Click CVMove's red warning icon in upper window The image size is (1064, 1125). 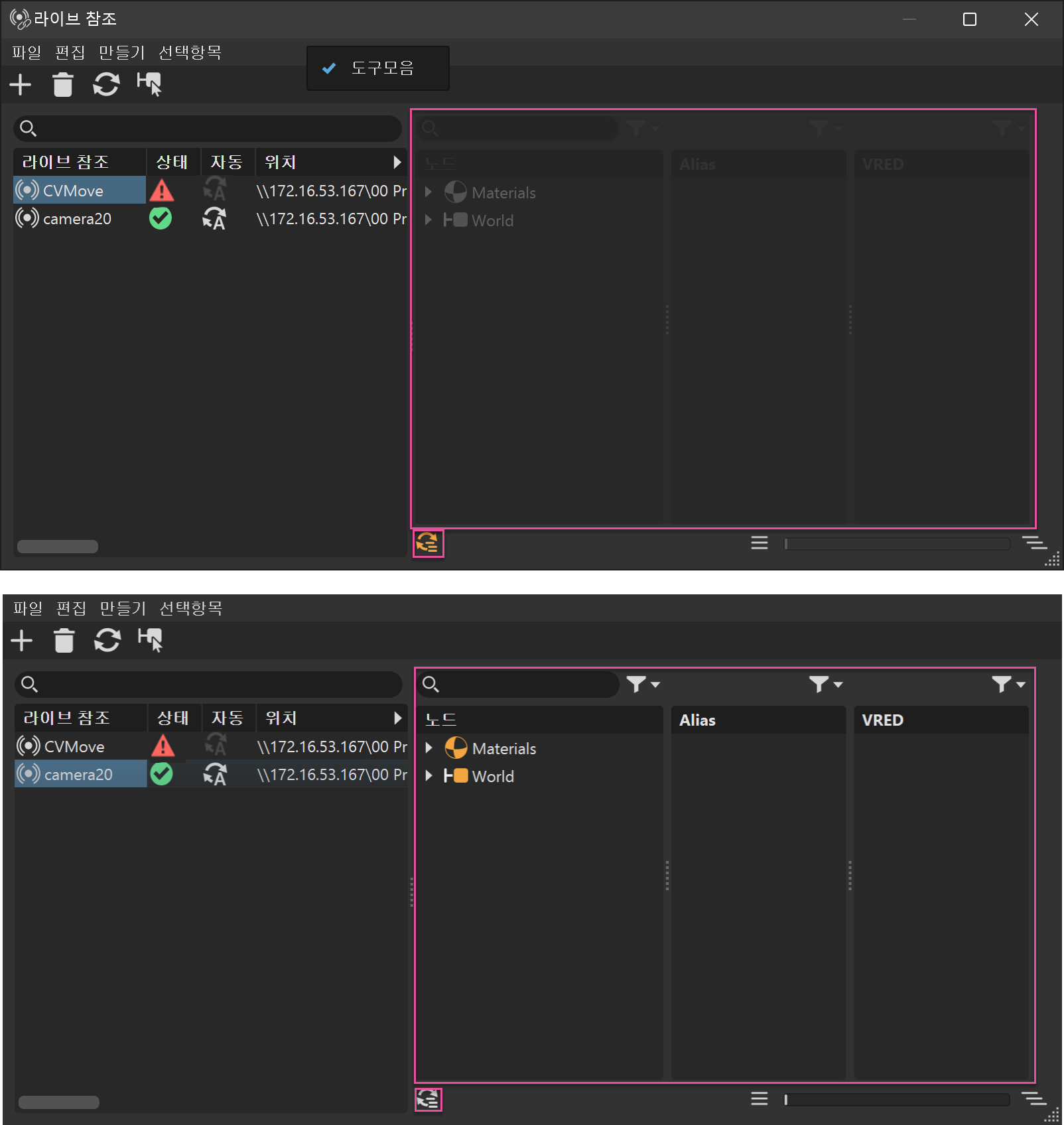click(162, 191)
